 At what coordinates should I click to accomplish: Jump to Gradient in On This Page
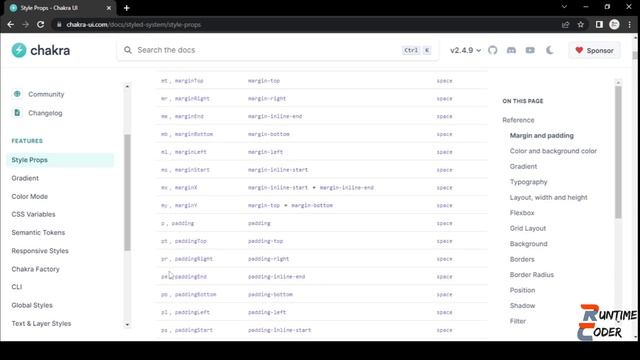523,167
